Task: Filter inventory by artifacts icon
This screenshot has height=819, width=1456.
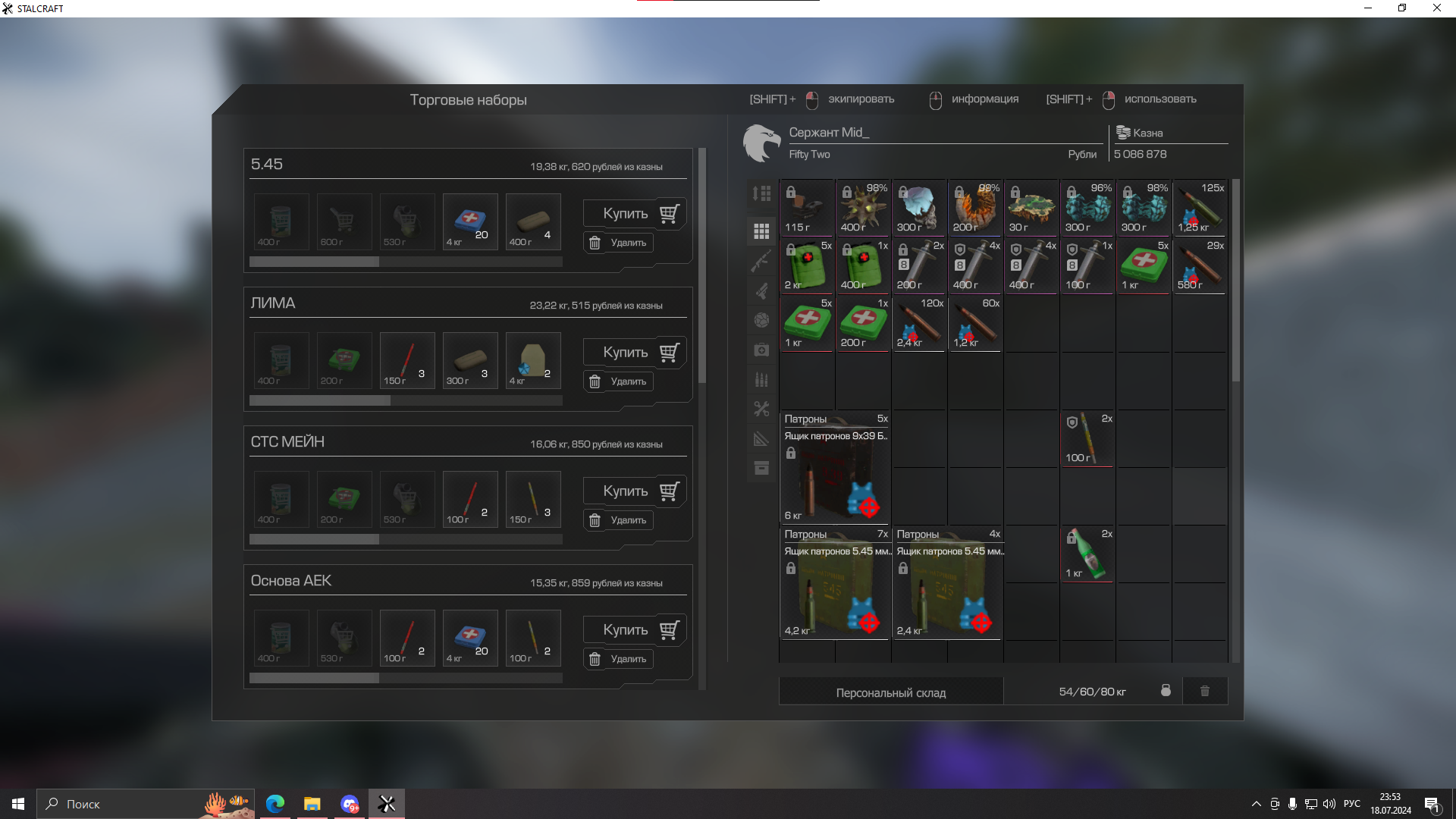Action: pyautogui.click(x=761, y=320)
